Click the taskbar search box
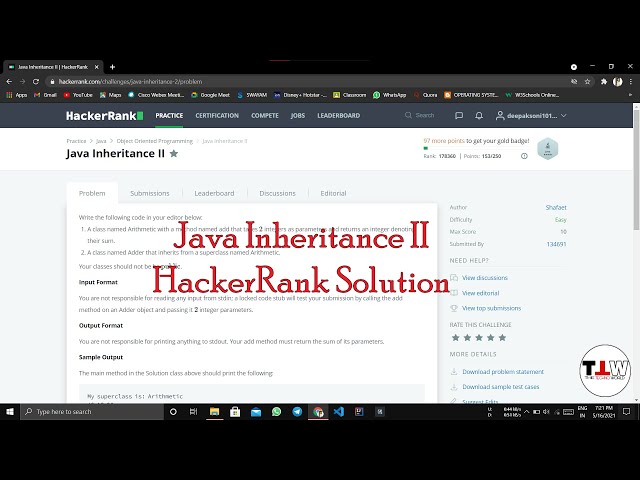640x480 pixels. click(x=92, y=412)
